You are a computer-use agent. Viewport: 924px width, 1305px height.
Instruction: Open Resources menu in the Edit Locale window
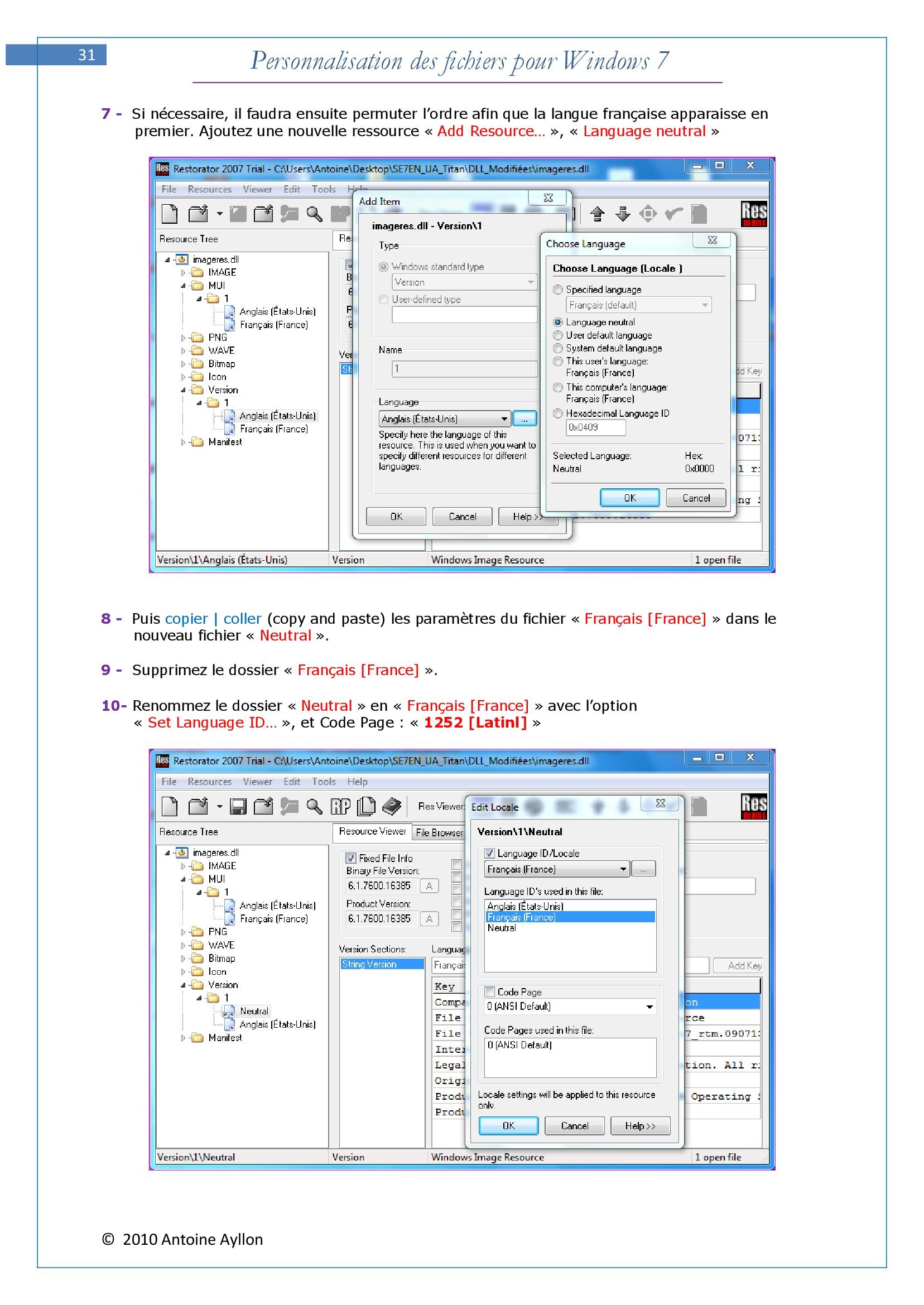[209, 782]
